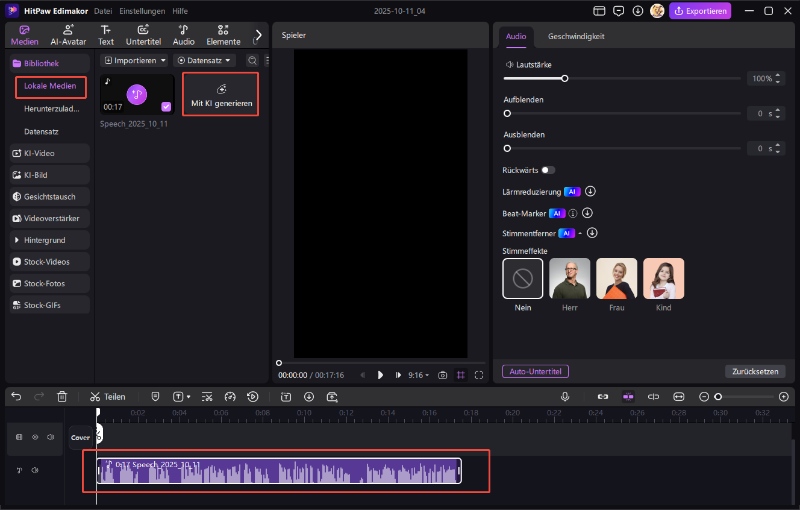Play the video preview
Viewport: 800px width, 510px height.
[x=380, y=375]
